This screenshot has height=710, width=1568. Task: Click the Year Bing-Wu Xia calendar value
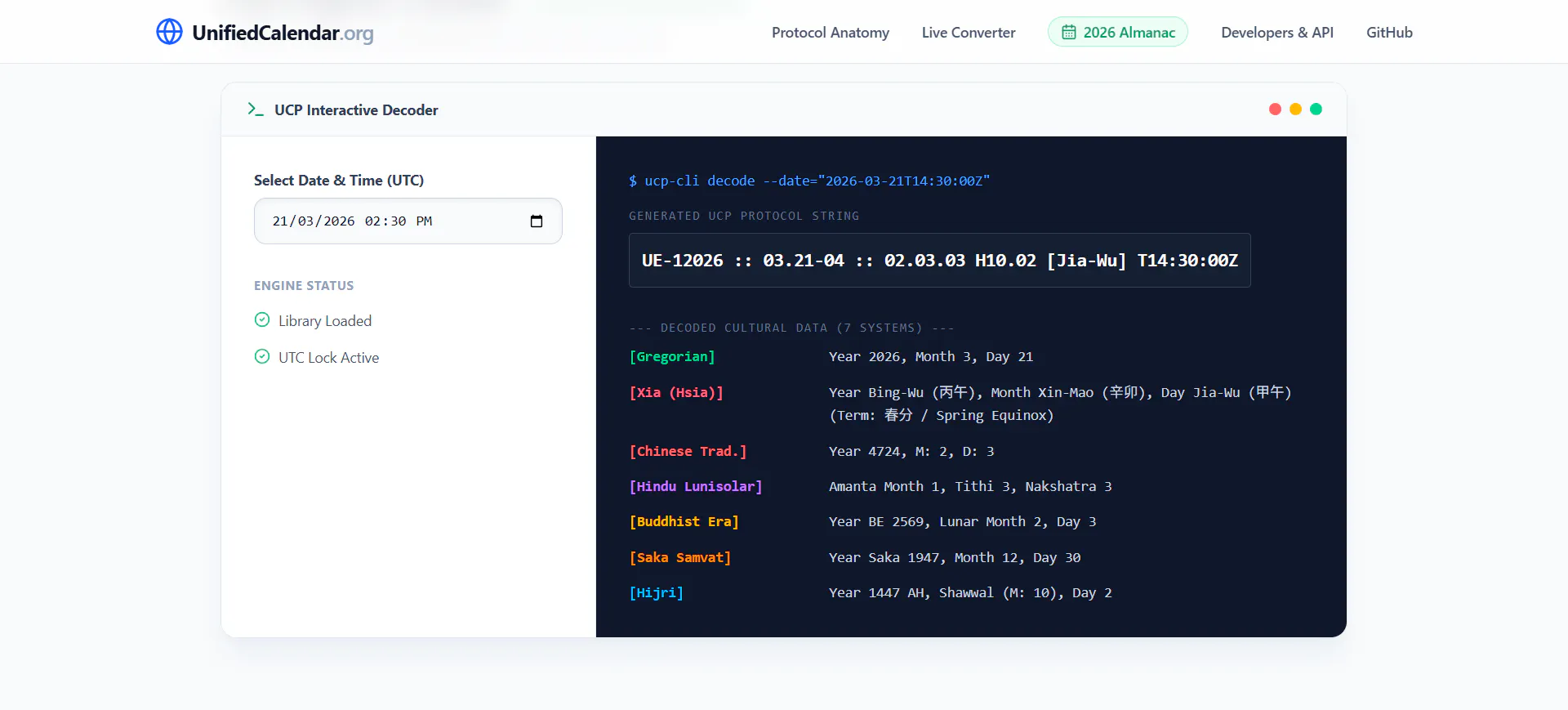pyautogui.click(x=1060, y=392)
